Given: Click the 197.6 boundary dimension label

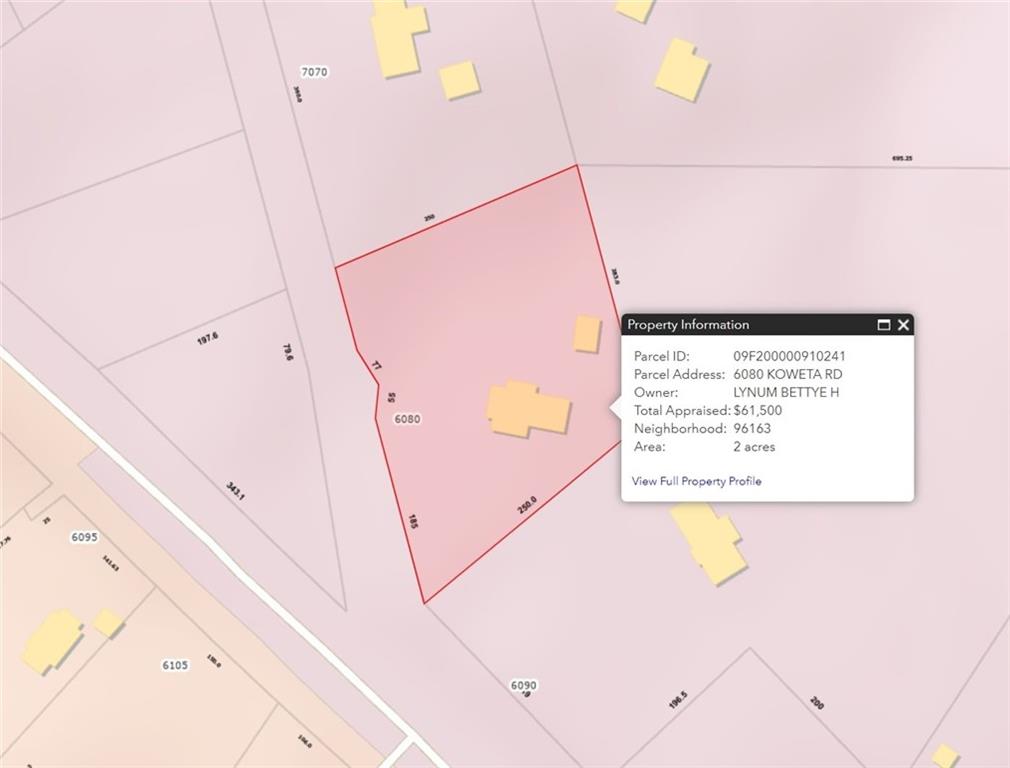Looking at the screenshot, I should 207,338.
